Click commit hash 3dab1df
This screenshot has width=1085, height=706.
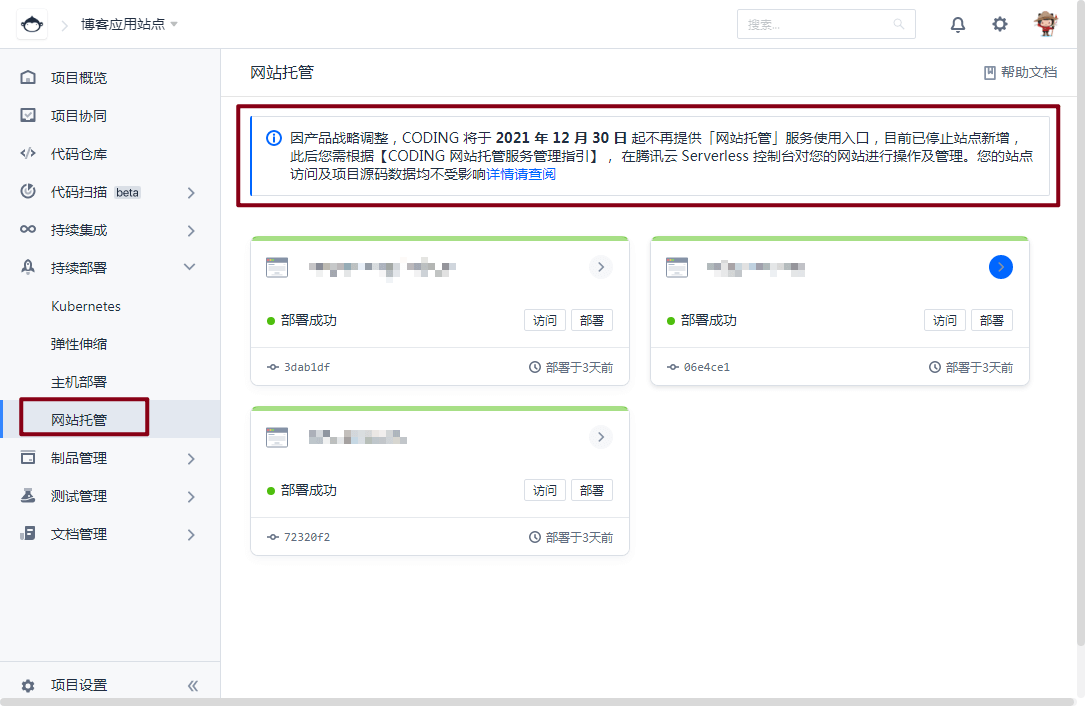[307, 367]
